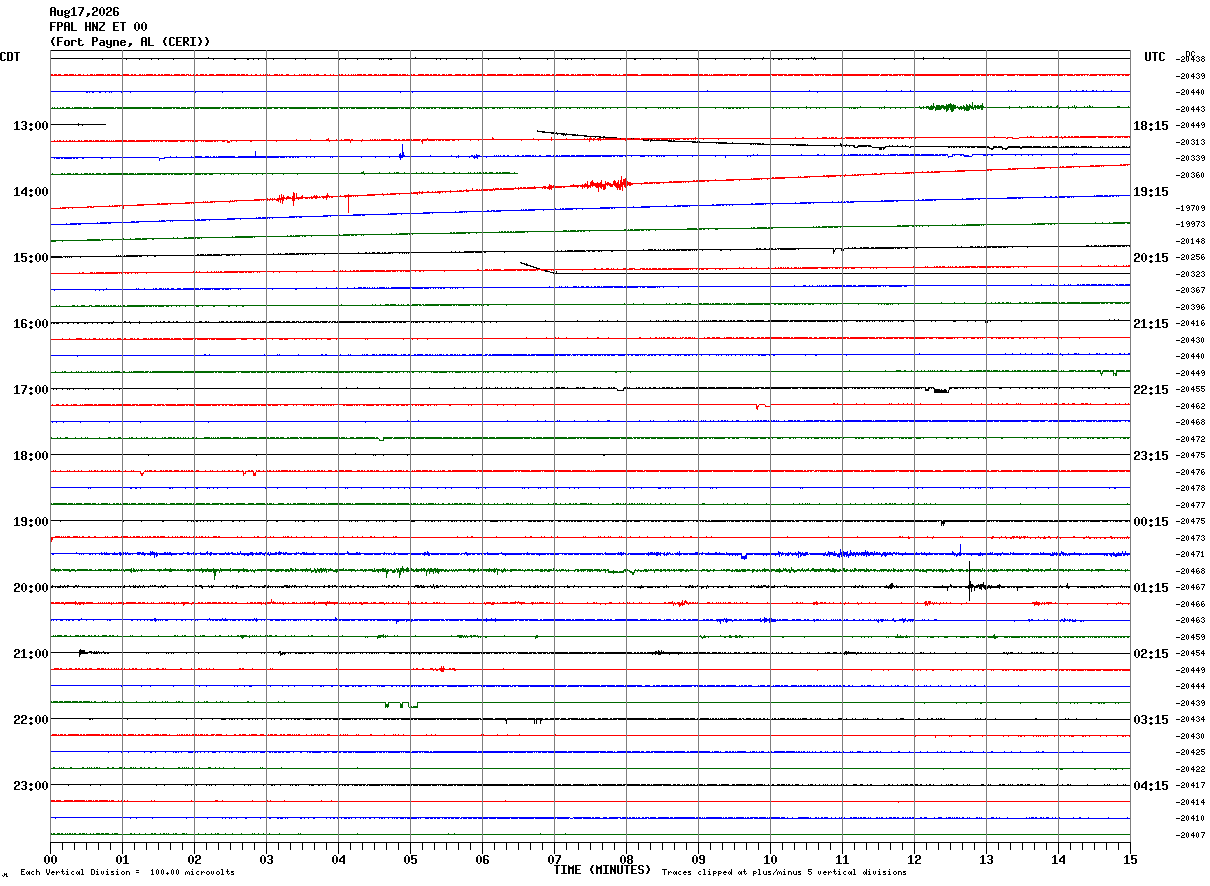
Task: Click the 22:15 UTC time label
Action: 1151,390
